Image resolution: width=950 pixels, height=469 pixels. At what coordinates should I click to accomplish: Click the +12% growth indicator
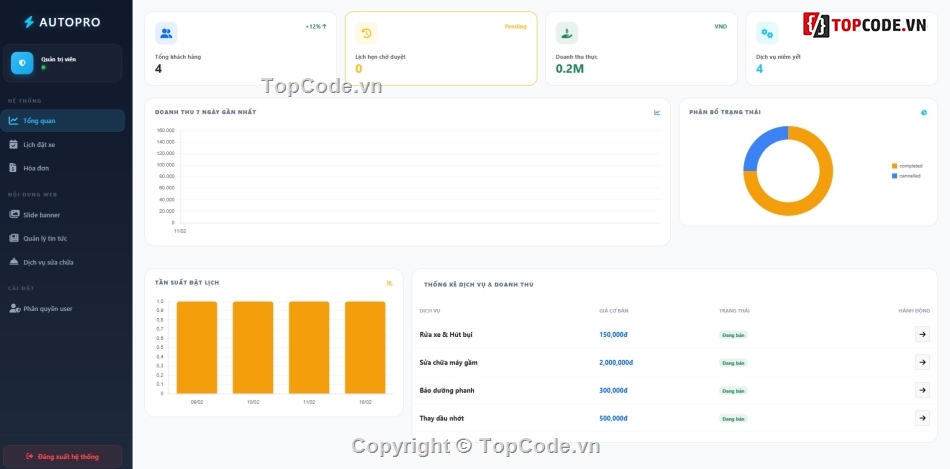click(x=316, y=27)
